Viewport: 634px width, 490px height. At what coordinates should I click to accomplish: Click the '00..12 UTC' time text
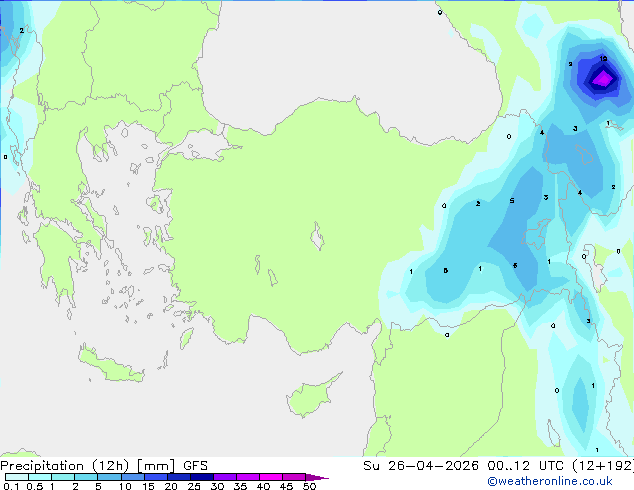pos(525,466)
